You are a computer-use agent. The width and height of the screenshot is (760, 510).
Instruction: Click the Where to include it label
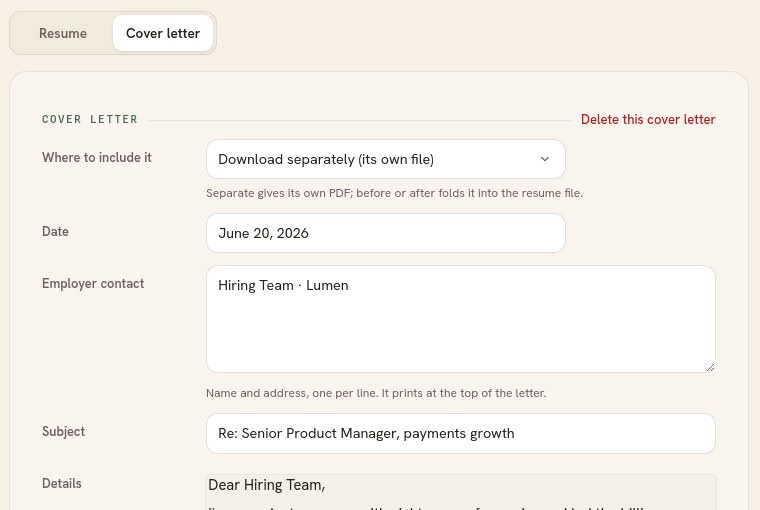[x=97, y=158]
